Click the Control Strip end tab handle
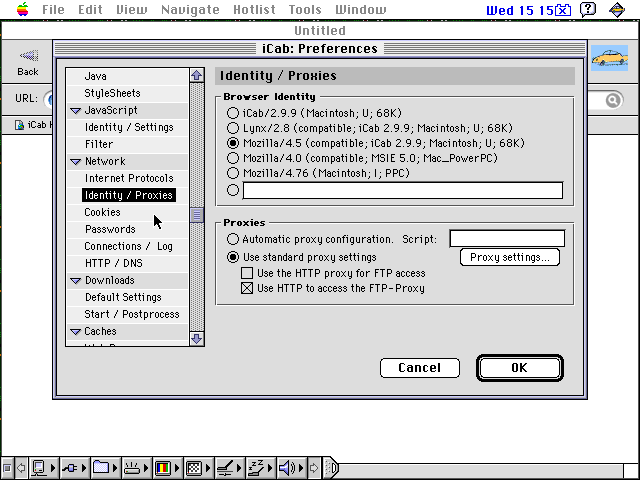 coord(331,468)
